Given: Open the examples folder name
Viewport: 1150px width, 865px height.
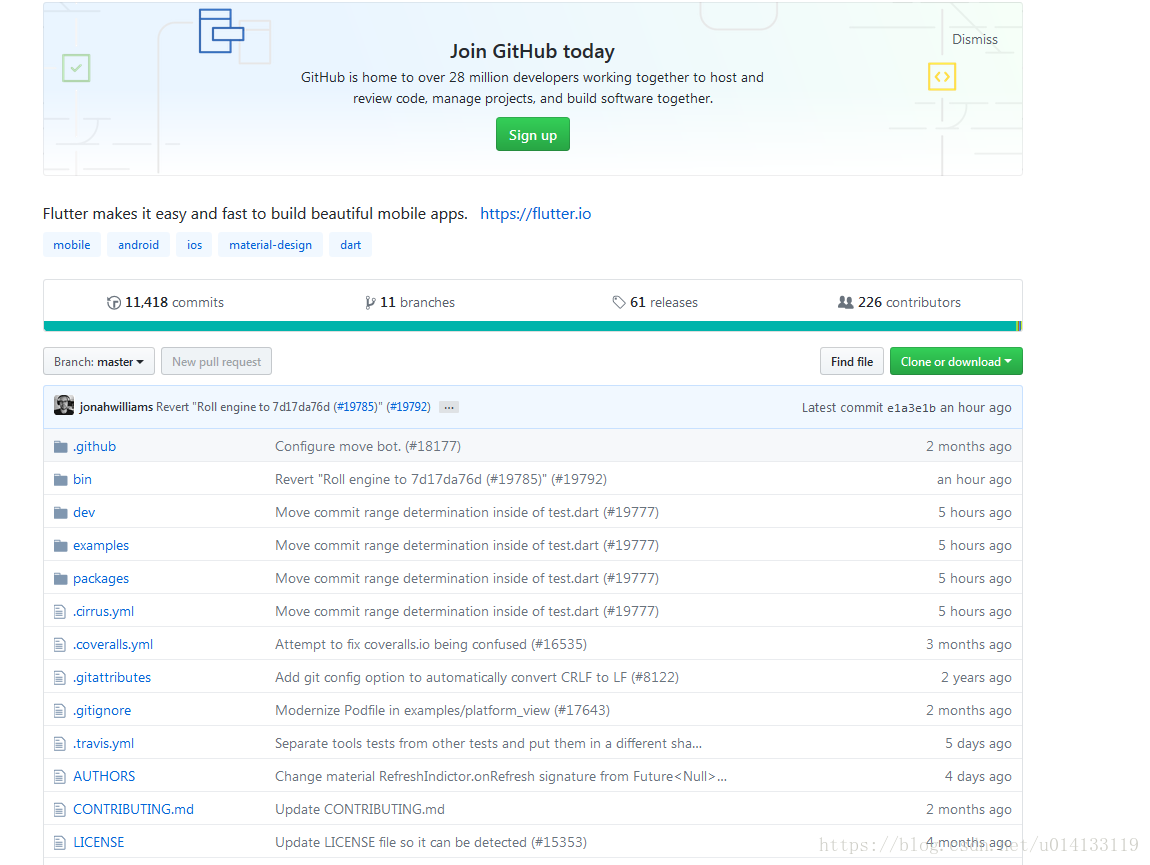Looking at the screenshot, I should [101, 546].
